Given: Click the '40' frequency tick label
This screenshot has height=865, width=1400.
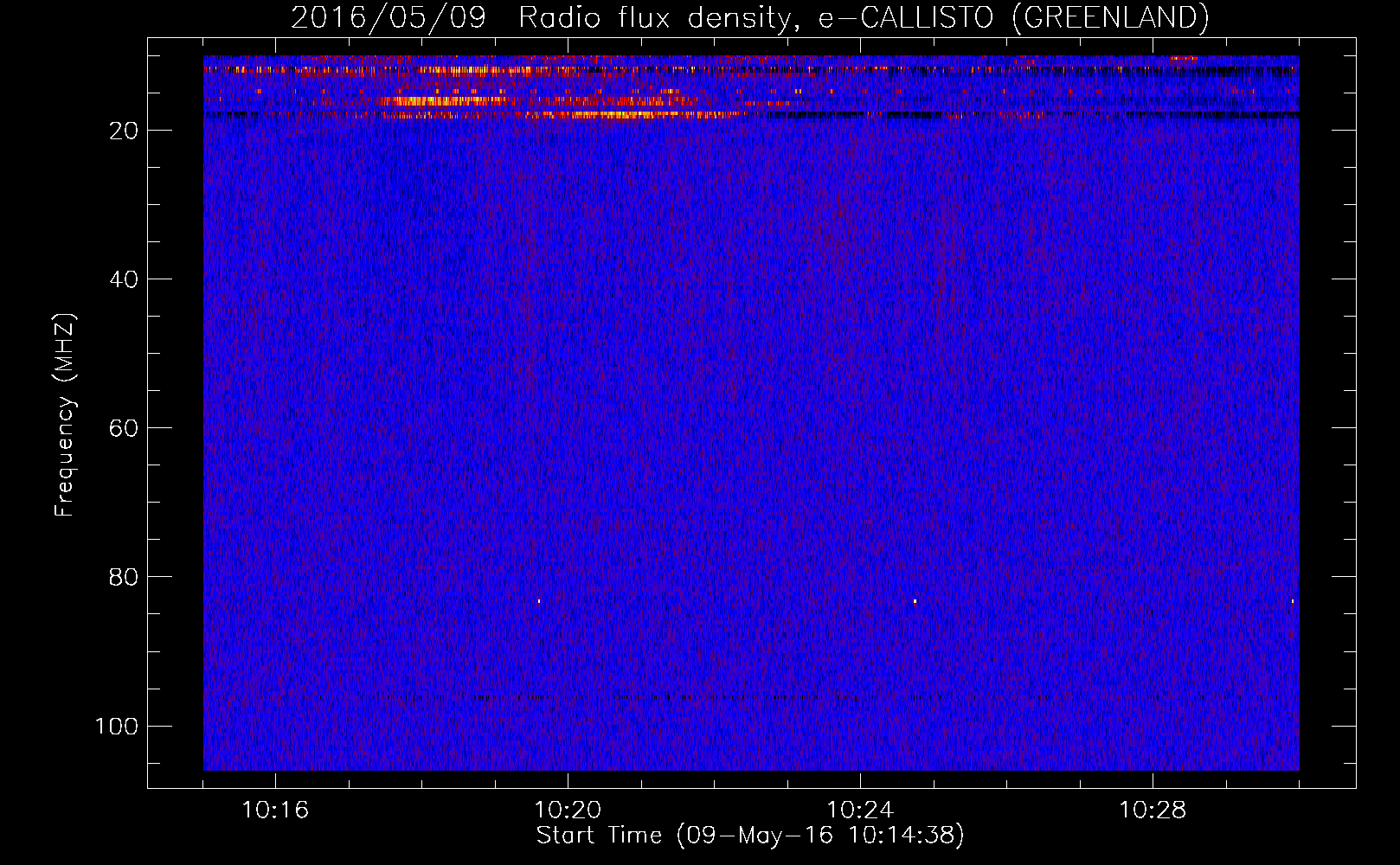Looking at the screenshot, I should (x=125, y=279).
